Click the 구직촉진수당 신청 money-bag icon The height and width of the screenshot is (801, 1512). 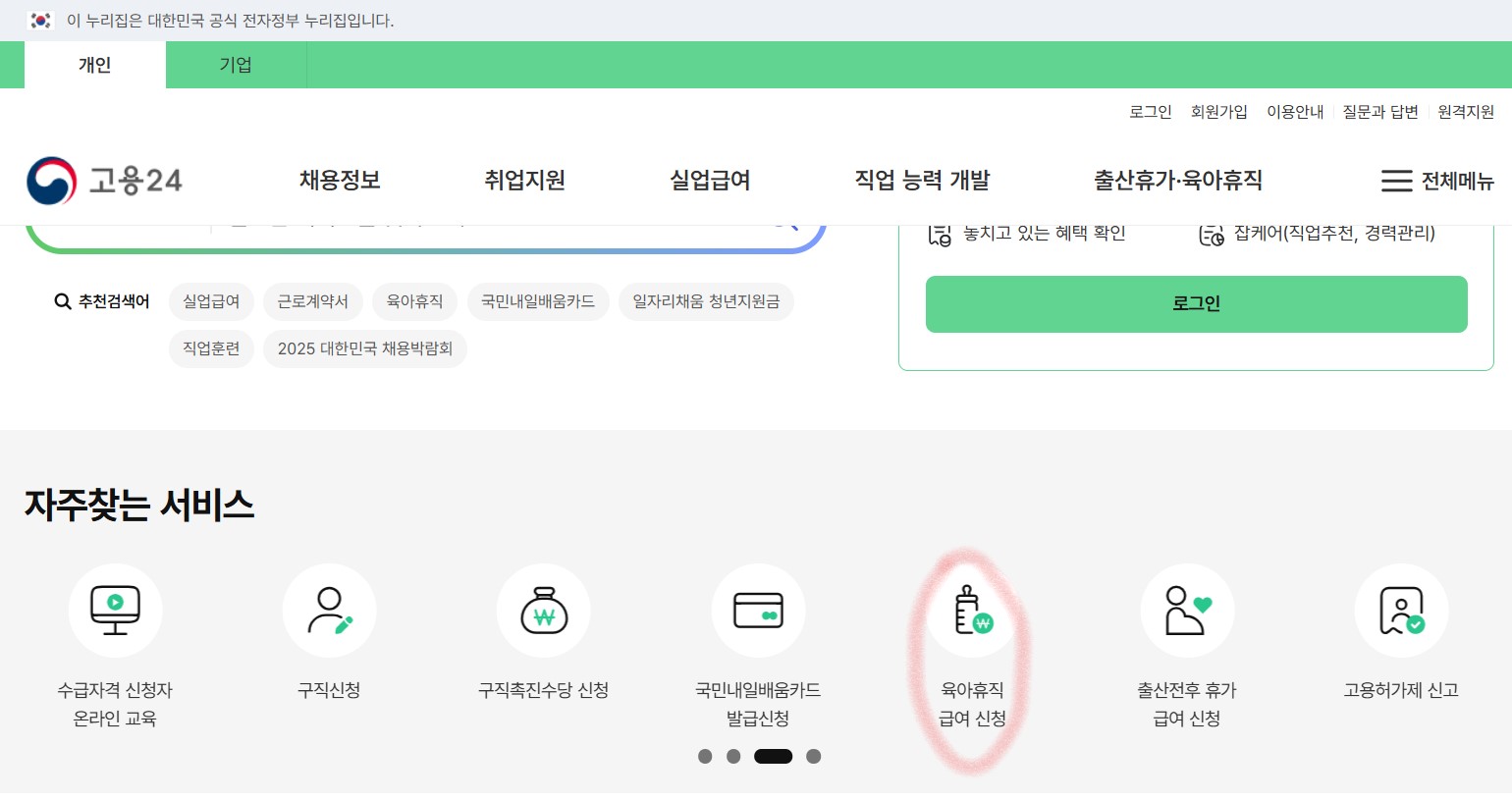pyautogui.click(x=543, y=610)
